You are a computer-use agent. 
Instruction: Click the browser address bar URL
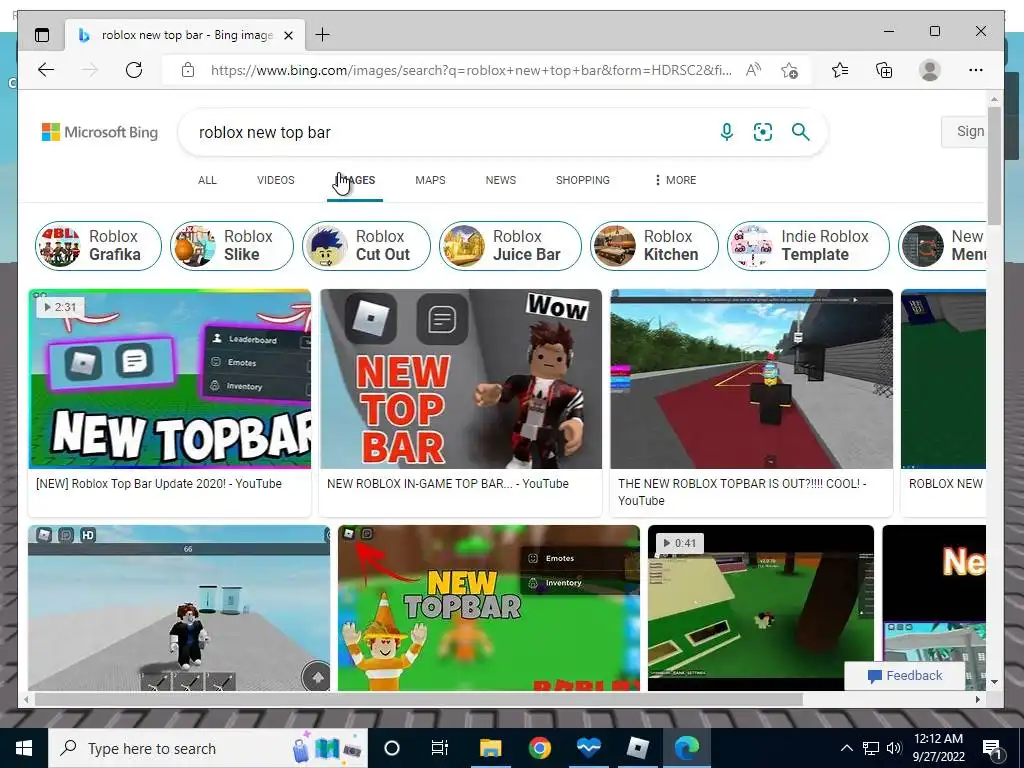click(470, 70)
